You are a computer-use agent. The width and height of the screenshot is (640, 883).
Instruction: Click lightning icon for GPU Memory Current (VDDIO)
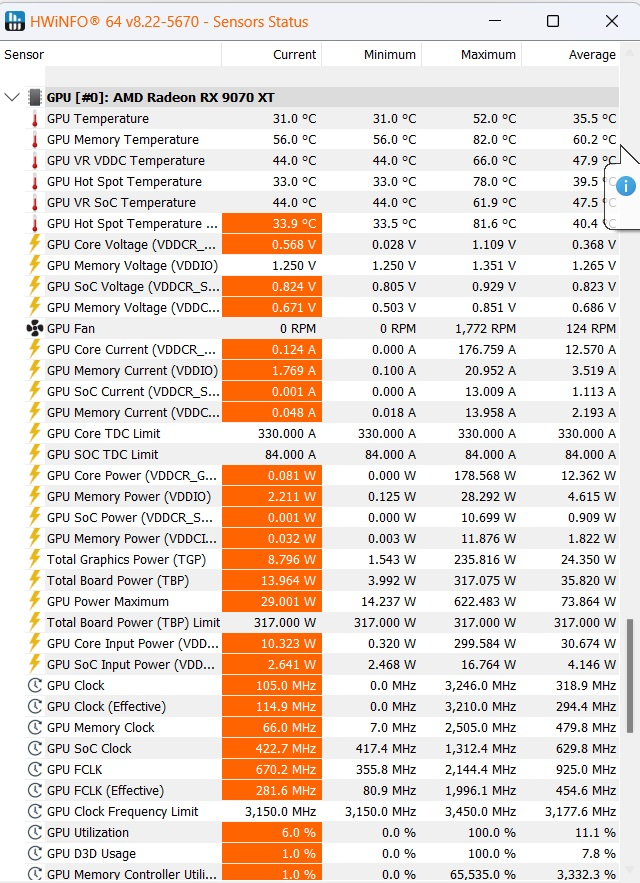34,370
